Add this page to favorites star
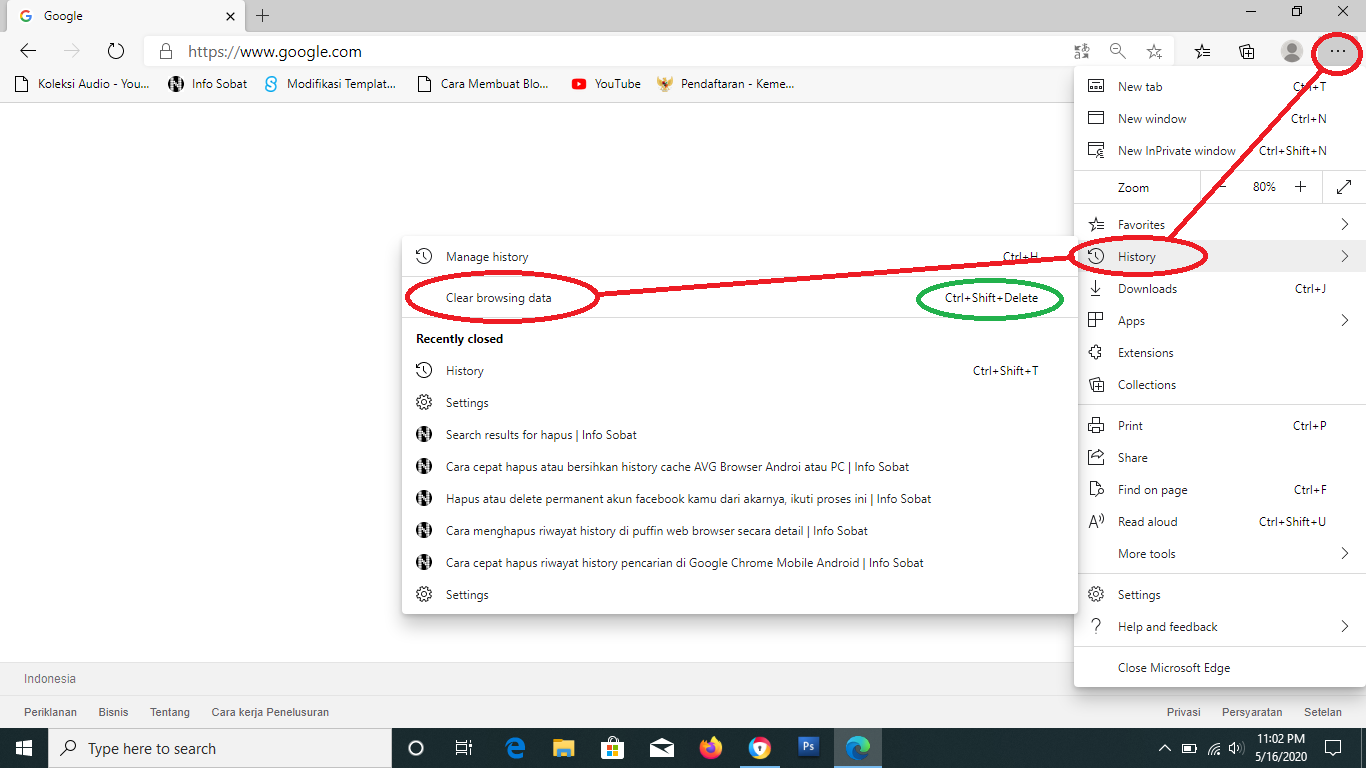This screenshot has height=768, width=1366. (1154, 51)
